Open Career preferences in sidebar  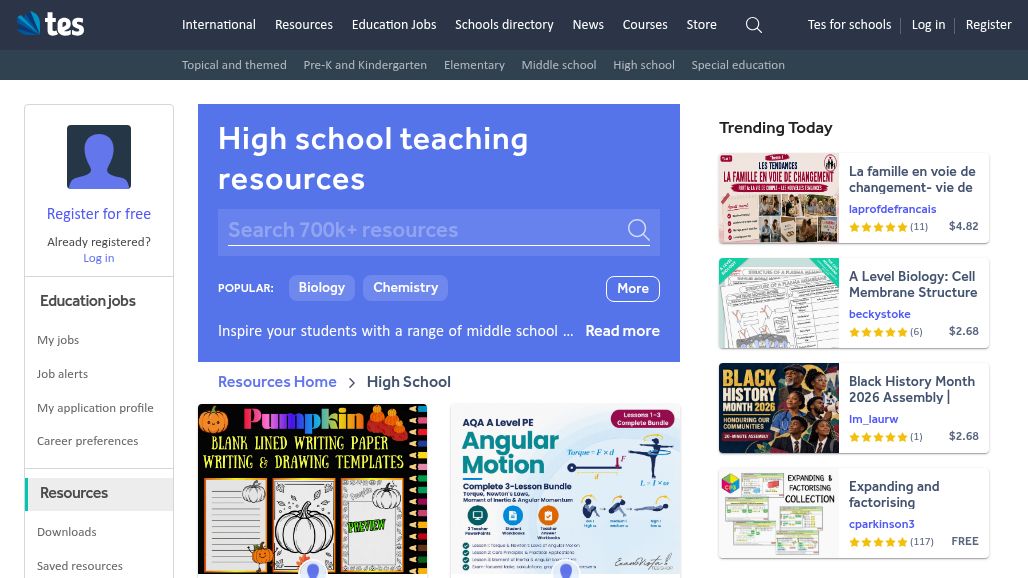point(87,441)
